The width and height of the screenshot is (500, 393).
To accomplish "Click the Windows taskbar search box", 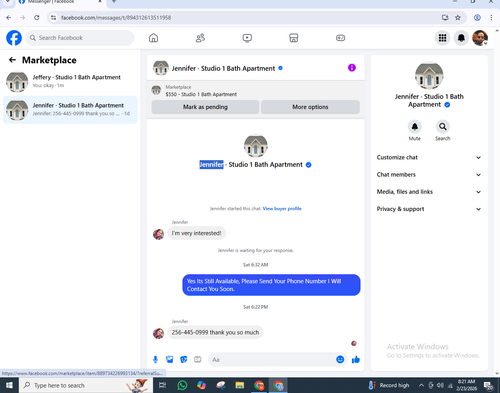I will click(86, 385).
